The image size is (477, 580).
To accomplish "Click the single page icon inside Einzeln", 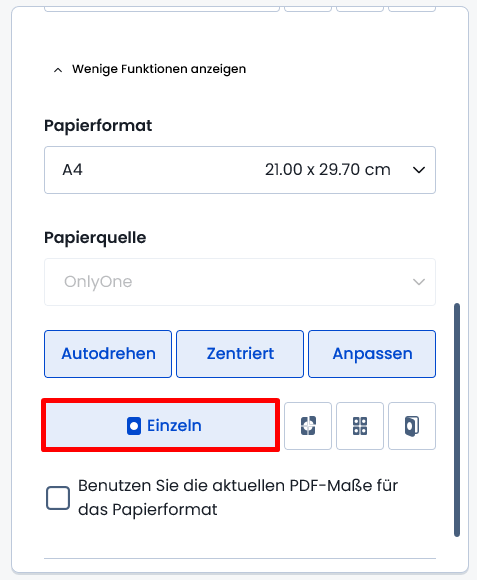I will pos(134,426).
